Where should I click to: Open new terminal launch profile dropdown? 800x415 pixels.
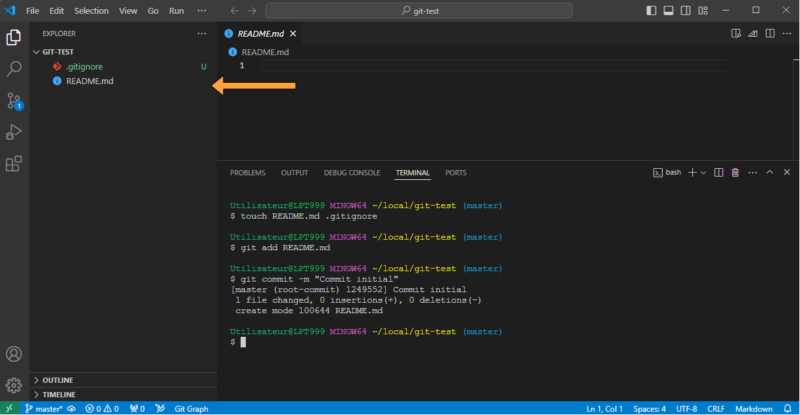(x=704, y=172)
